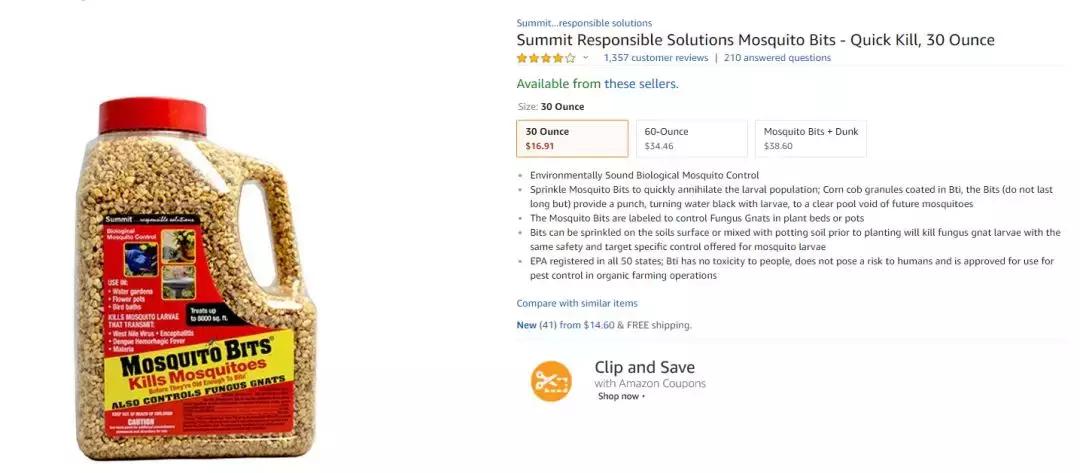Open Compare with similar items
1080x473 pixels.
click(577, 303)
